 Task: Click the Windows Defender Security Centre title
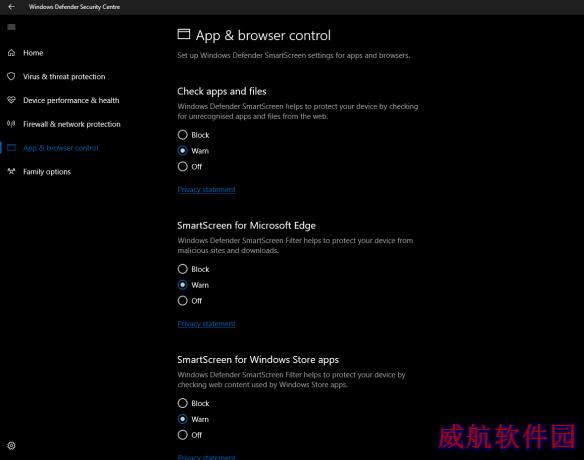click(74, 7)
